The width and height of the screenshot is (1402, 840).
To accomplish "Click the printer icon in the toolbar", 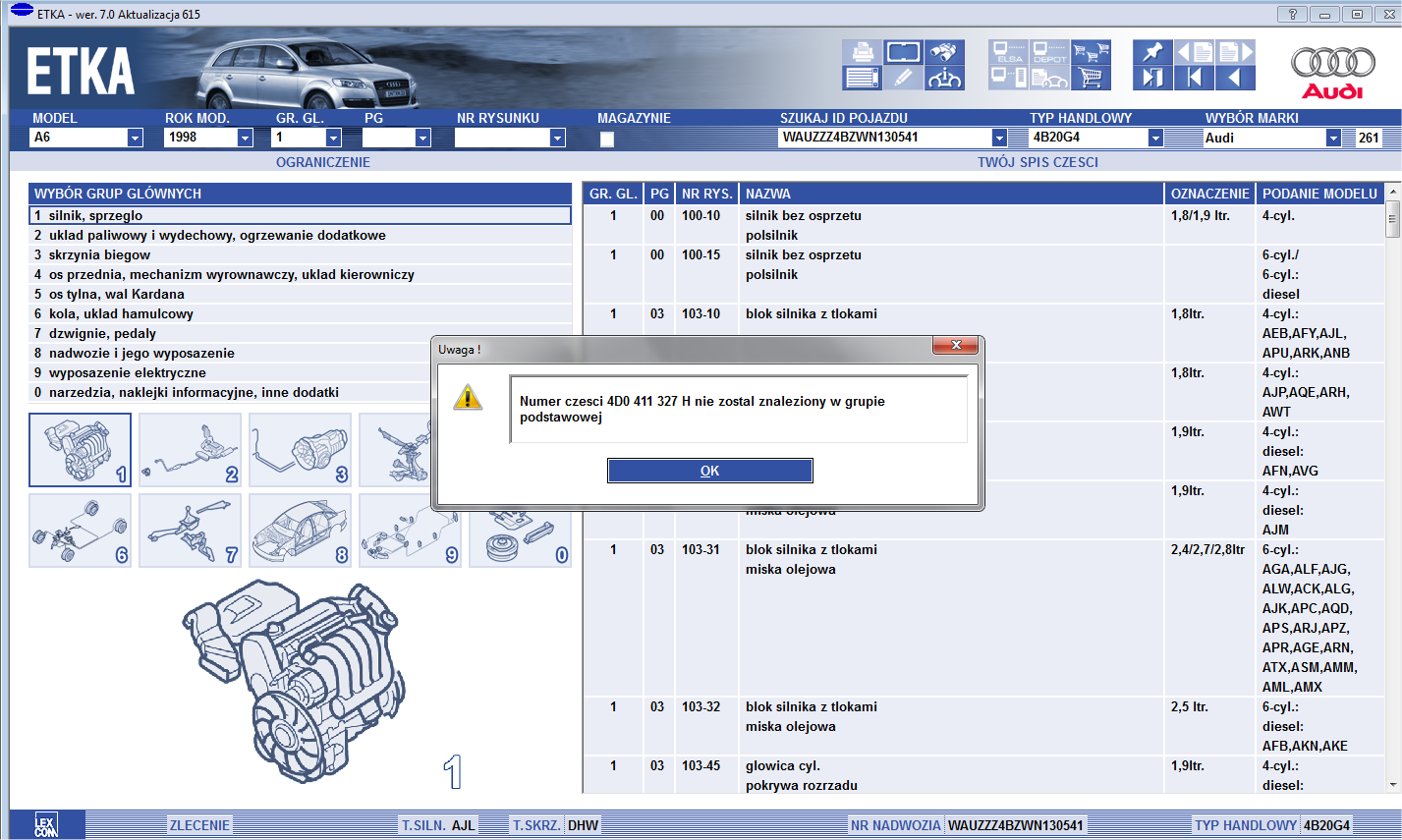I will pyautogui.click(x=862, y=52).
